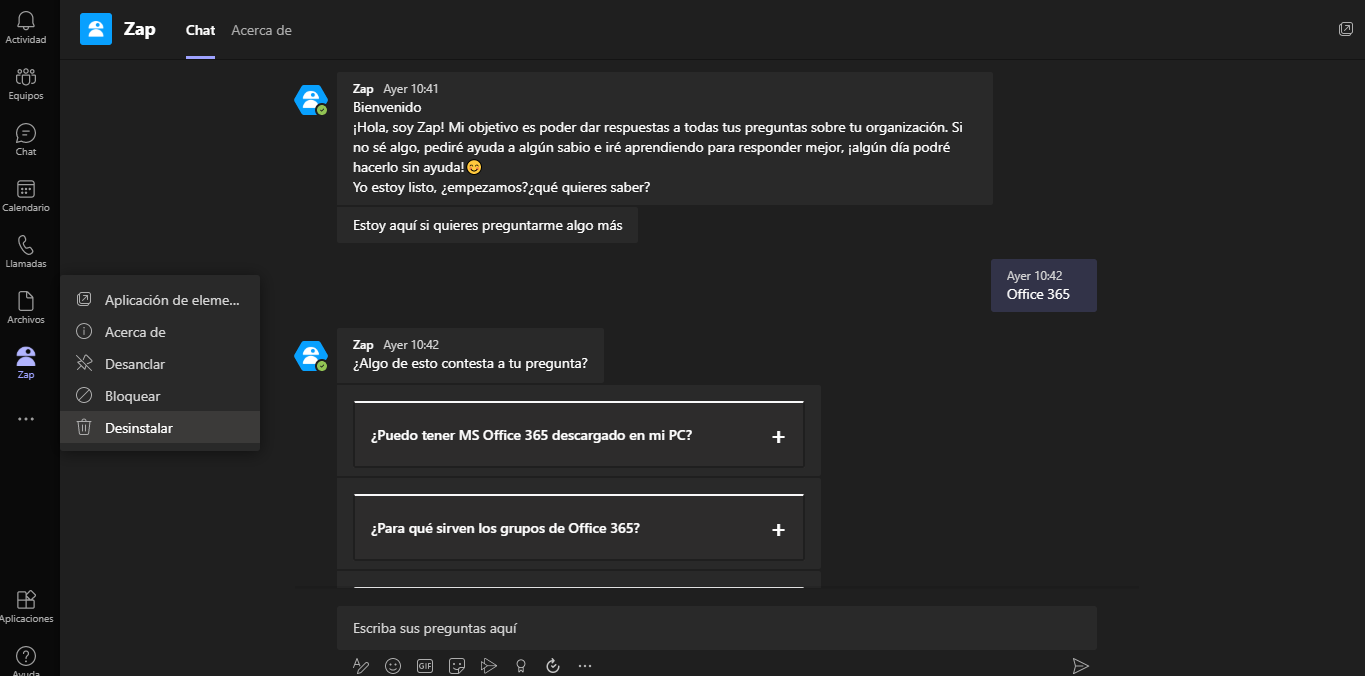Choose Acerca de in context menu
Image resolution: width=1365 pixels, height=676 pixels.
pos(160,332)
